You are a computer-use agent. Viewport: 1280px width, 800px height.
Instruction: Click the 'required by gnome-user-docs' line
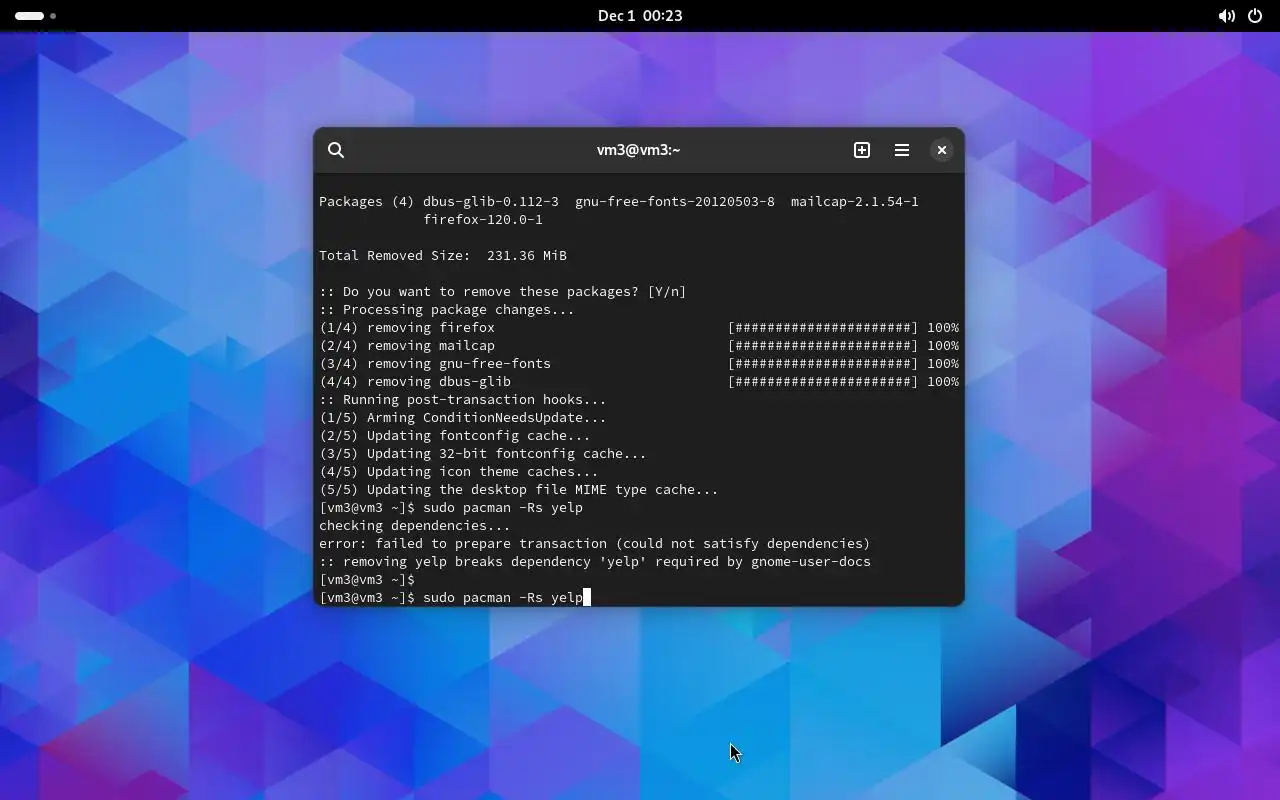click(595, 562)
